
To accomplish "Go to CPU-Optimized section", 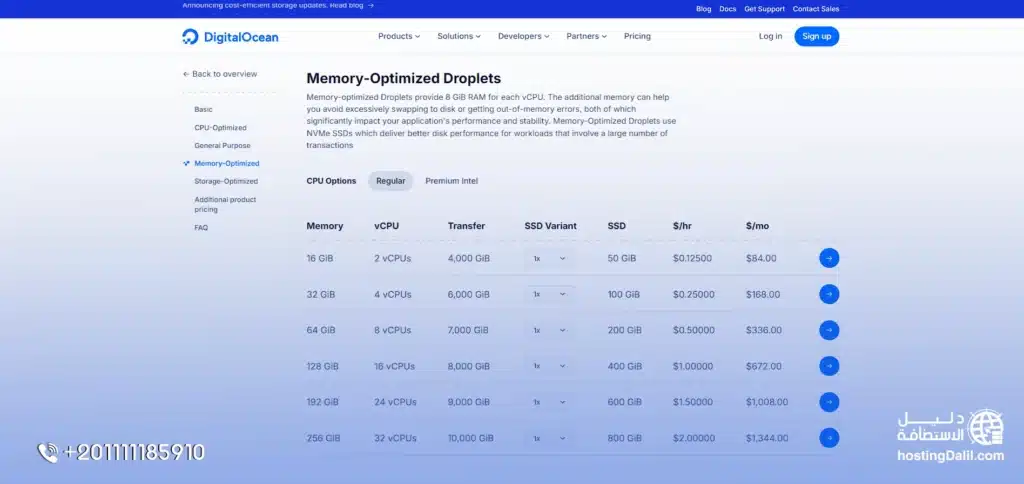I will tap(220, 128).
